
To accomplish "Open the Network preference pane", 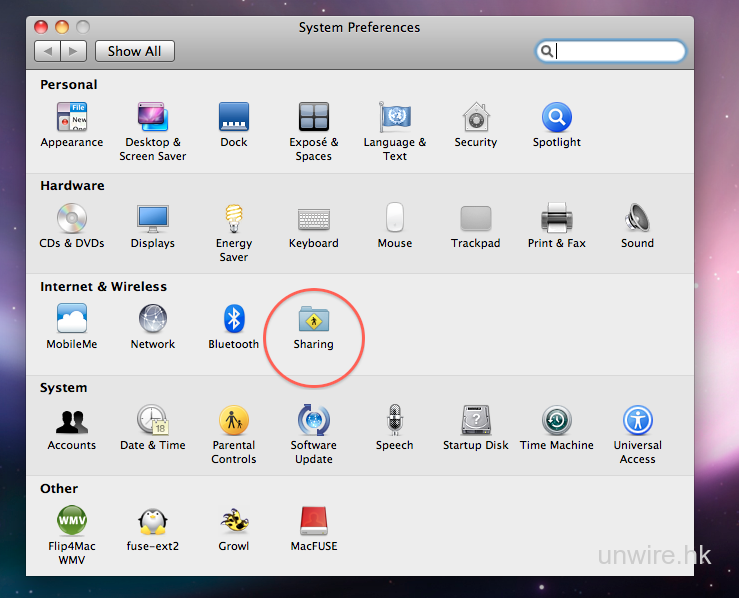I will pyautogui.click(x=152, y=320).
